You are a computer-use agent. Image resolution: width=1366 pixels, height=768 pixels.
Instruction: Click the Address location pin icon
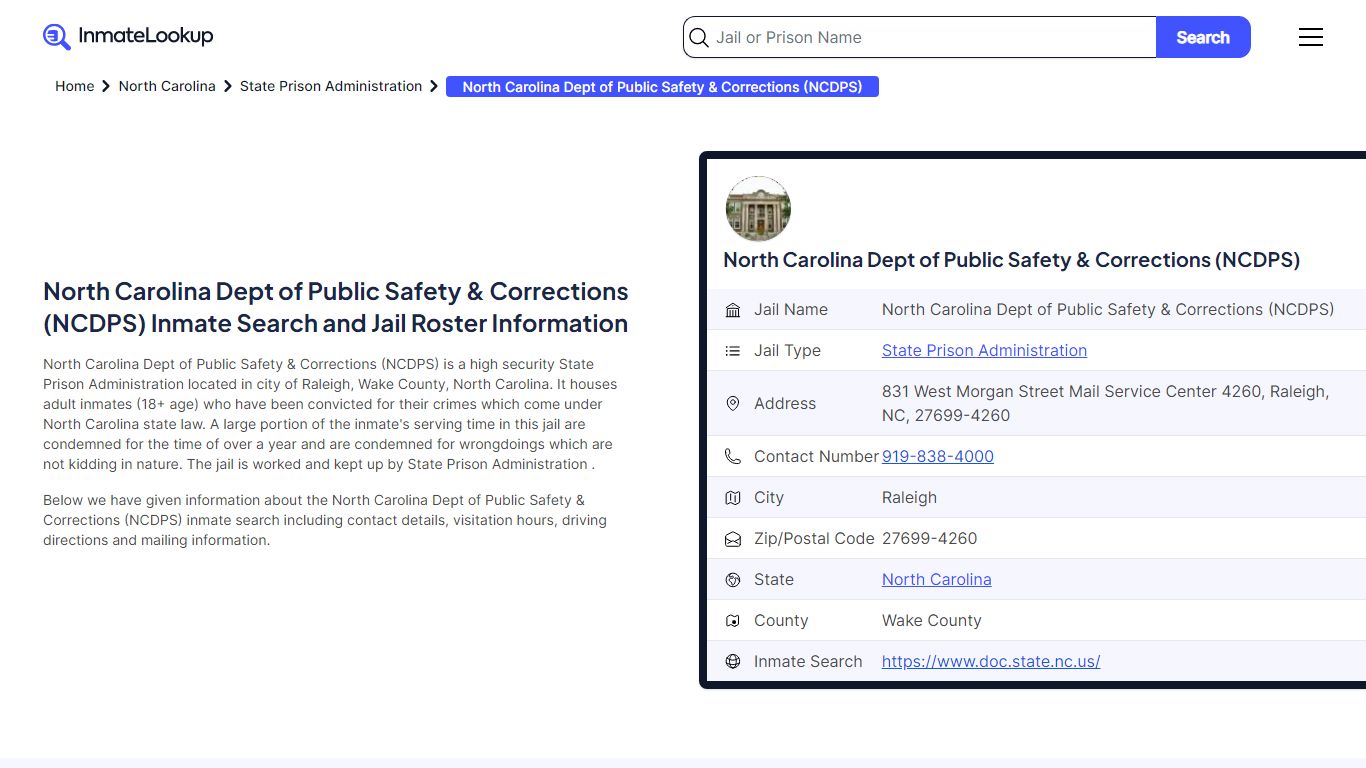[733, 404]
